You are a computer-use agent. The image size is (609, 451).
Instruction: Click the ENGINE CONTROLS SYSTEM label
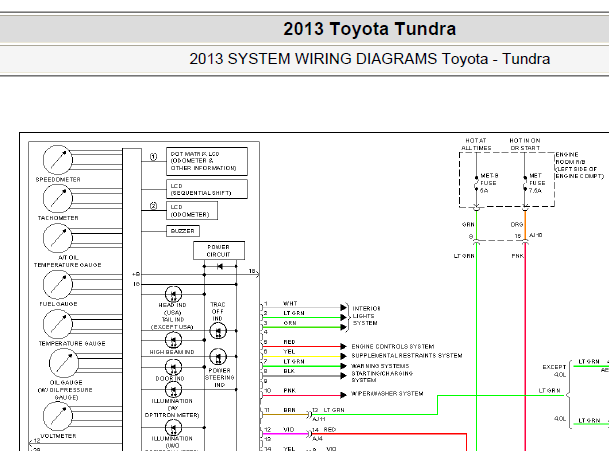[393, 347]
